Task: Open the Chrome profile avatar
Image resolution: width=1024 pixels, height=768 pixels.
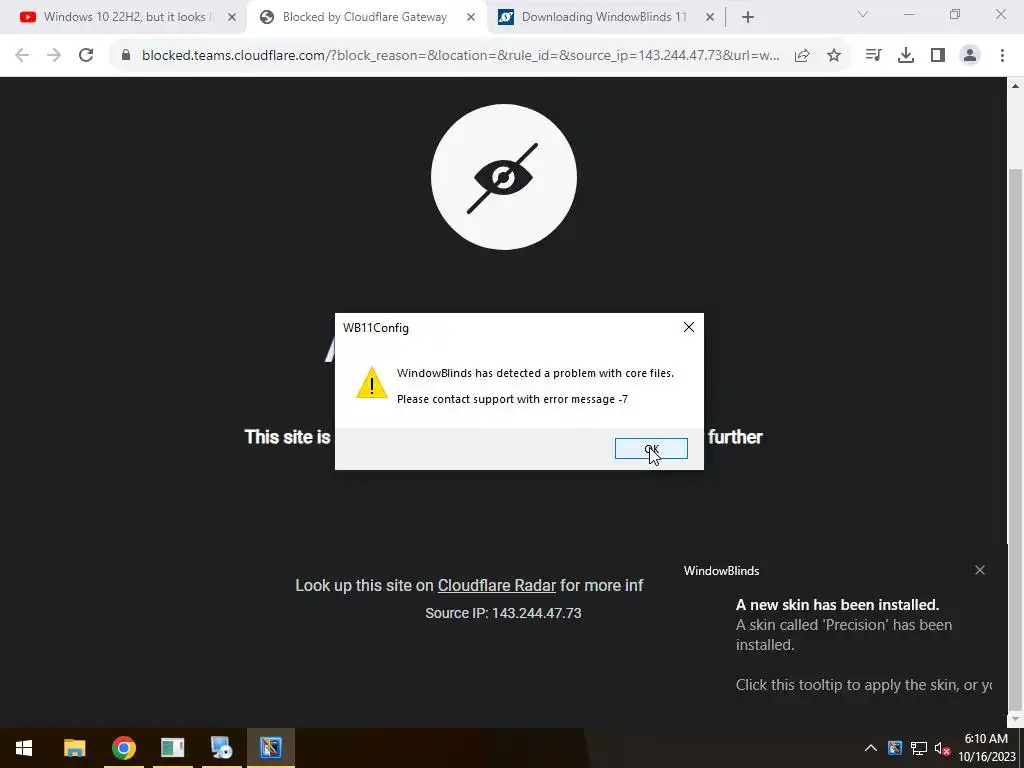Action: tap(970, 56)
